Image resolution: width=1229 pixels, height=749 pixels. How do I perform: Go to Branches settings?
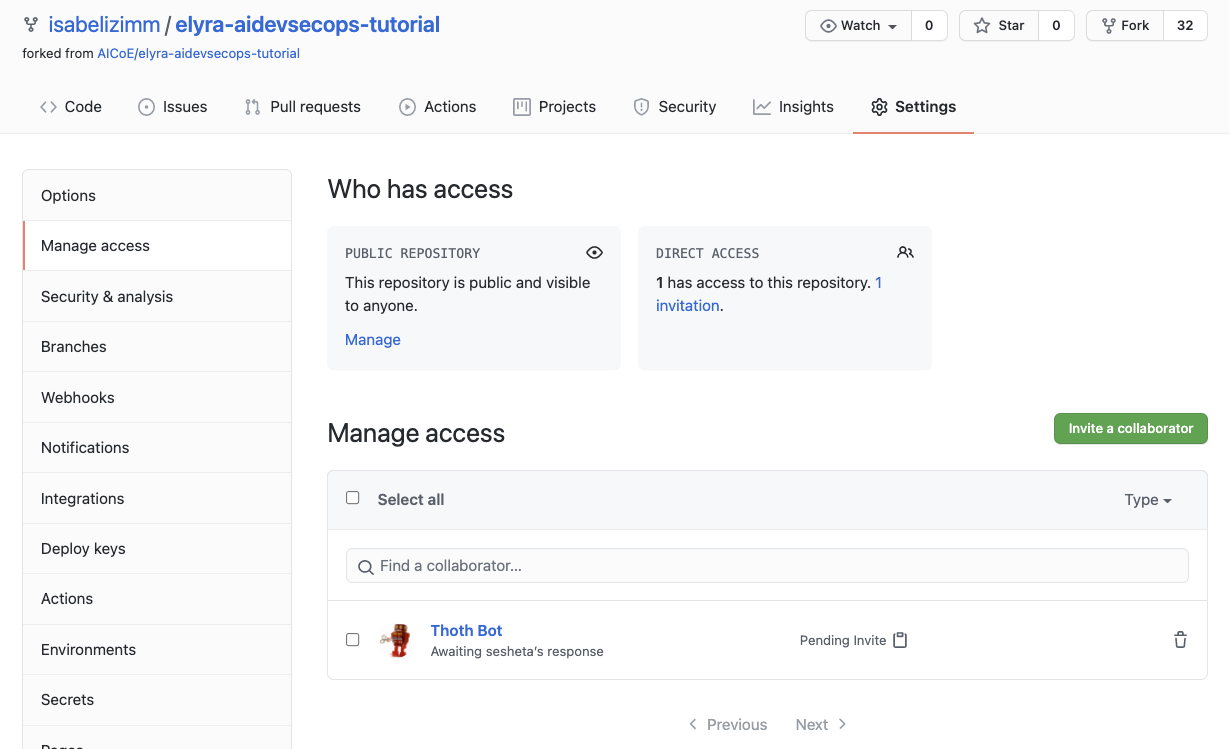point(157,347)
